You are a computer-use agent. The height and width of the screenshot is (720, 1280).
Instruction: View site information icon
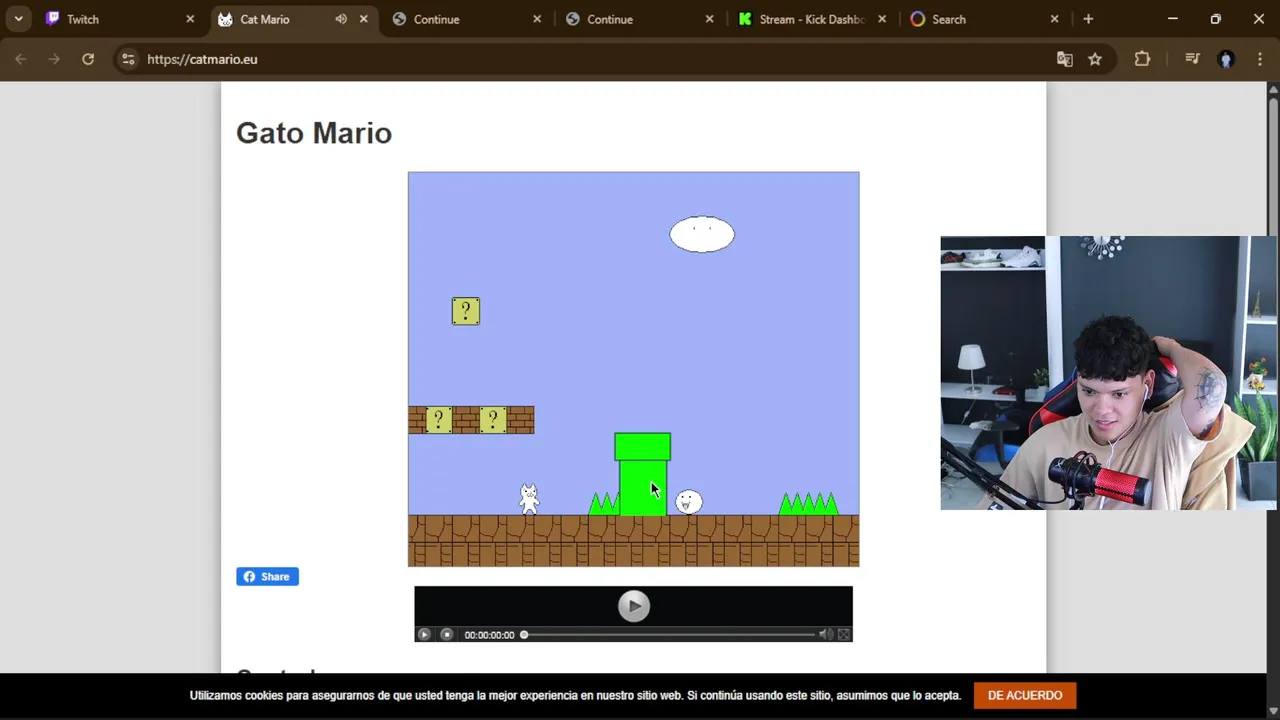click(128, 59)
